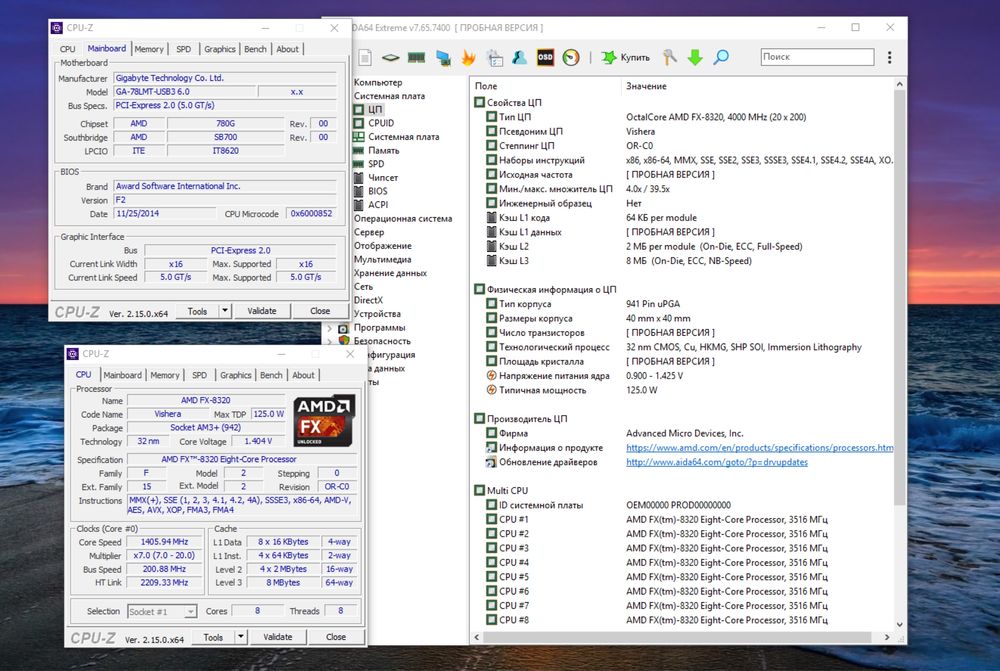The height and width of the screenshot is (671, 1000).
Task: Open the aida64.com driver updates link
Action: [717, 462]
